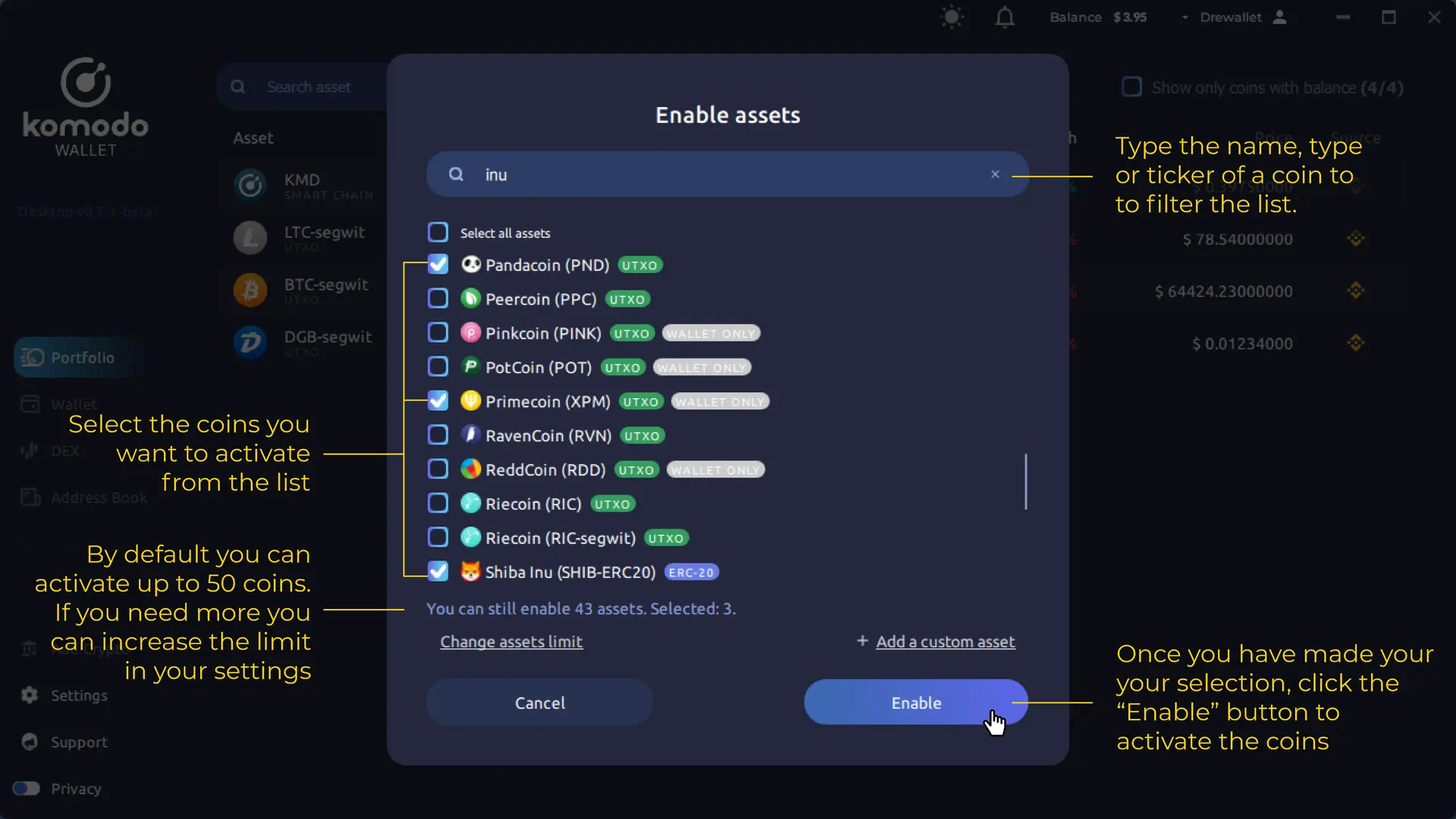Click the Cancel button to dismiss dialog
This screenshot has height=819, width=1456.
(540, 703)
